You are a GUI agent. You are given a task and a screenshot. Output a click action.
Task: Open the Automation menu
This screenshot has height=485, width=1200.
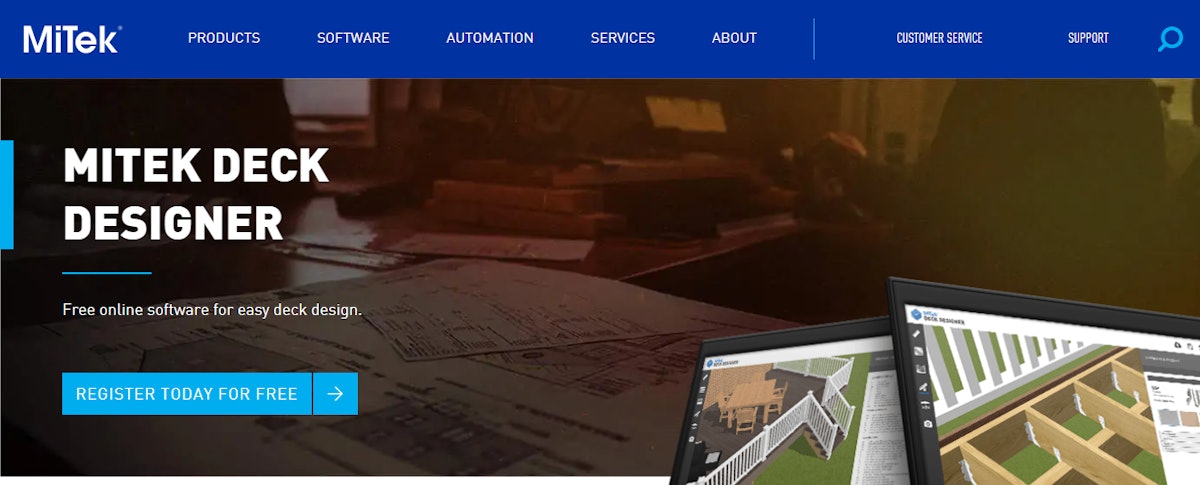(x=490, y=38)
